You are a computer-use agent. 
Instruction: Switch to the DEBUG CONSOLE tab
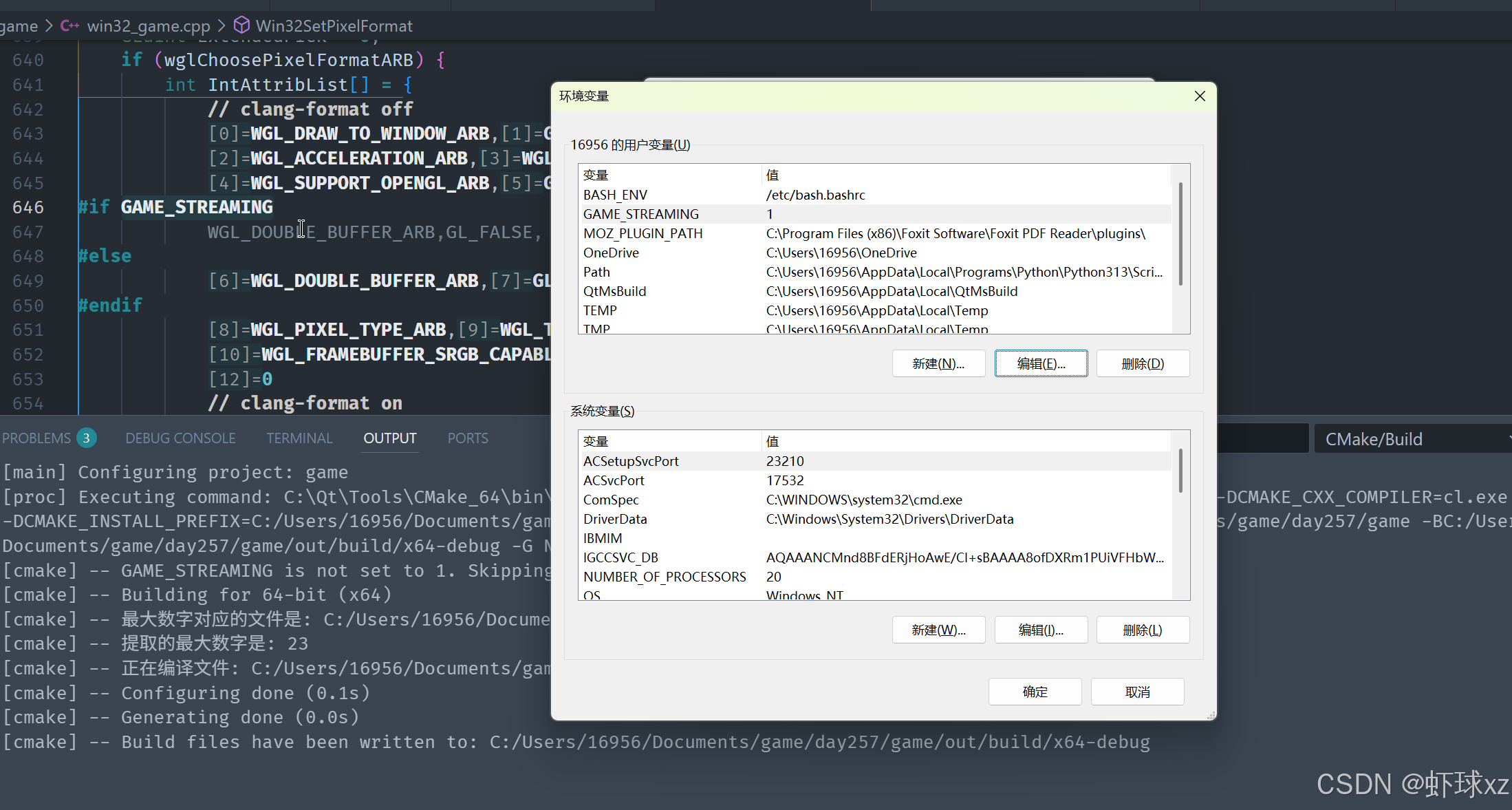[180, 438]
